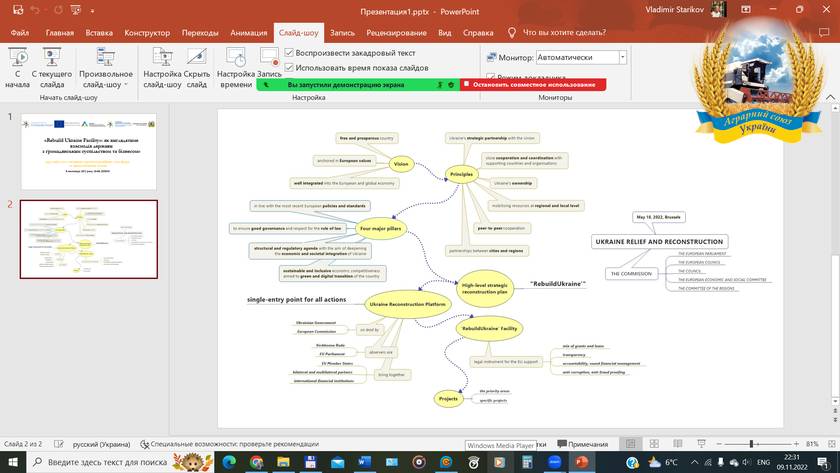Click the spell check icon in status bar
The height and width of the screenshot is (473, 840).
pos(59,444)
